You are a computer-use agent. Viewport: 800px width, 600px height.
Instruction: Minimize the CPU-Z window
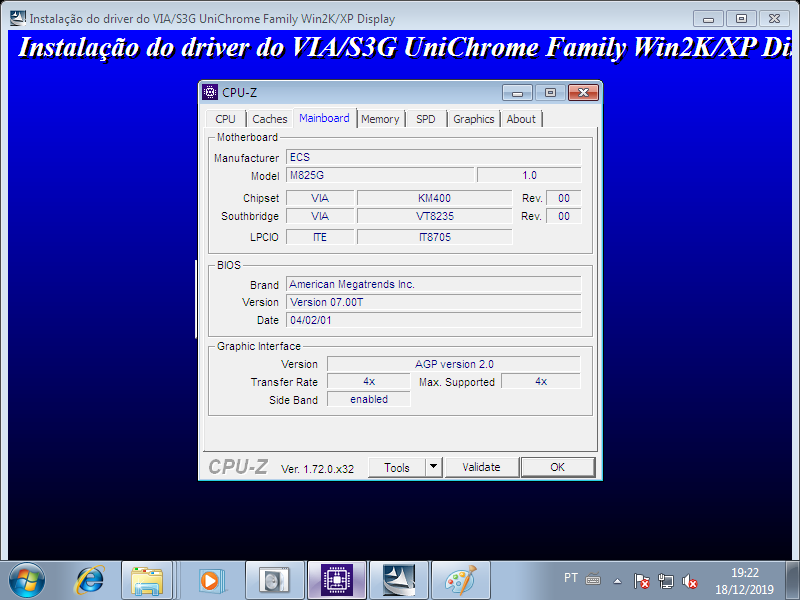coord(517,93)
